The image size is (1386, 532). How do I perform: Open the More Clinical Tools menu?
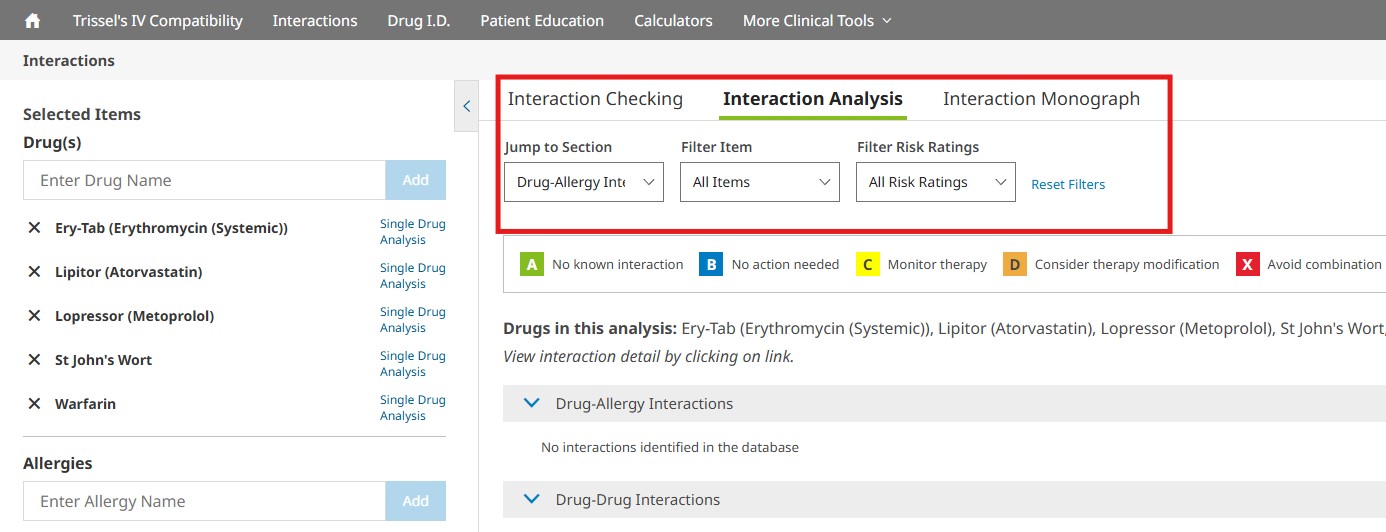[817, 20]
